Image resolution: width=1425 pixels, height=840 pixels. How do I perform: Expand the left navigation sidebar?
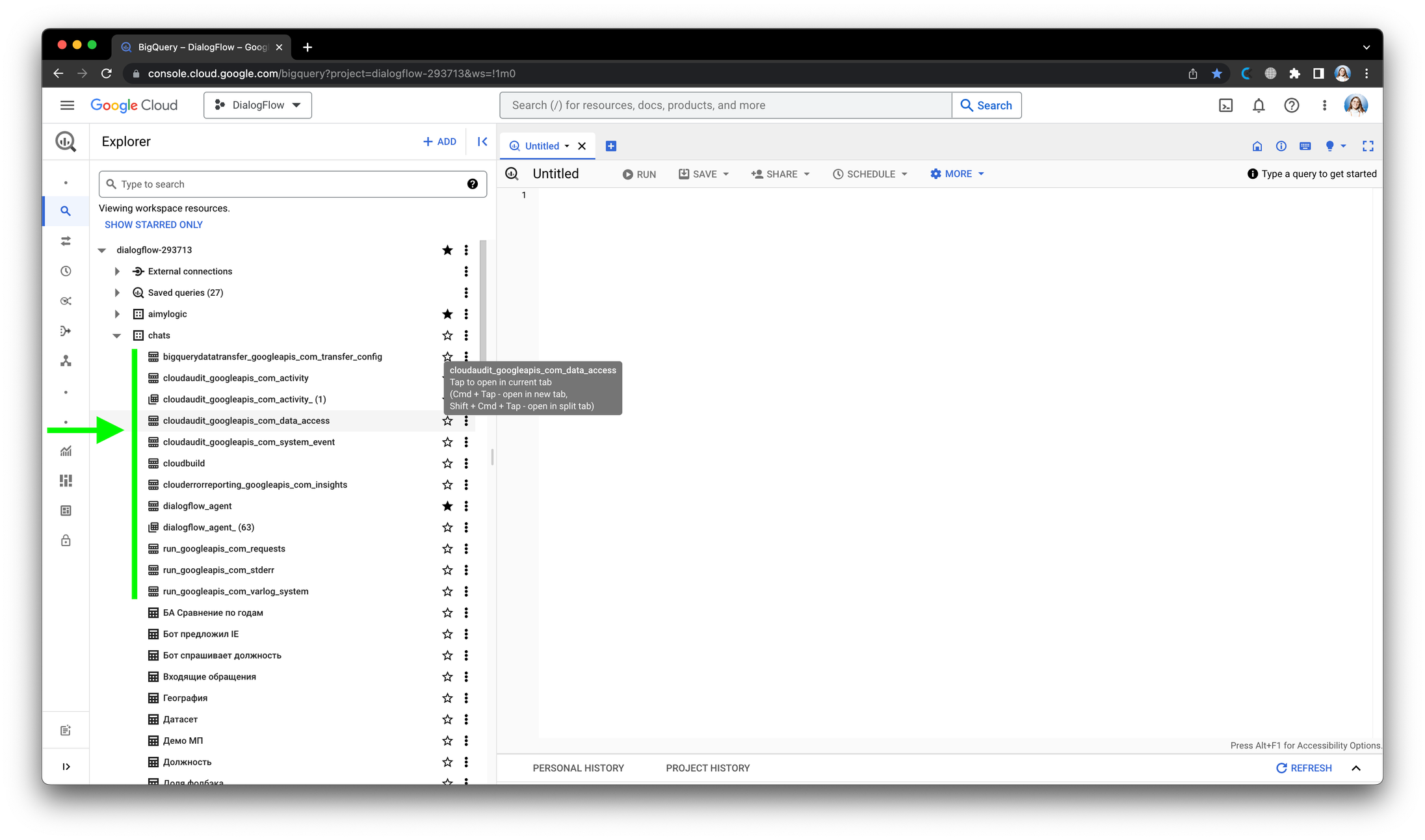[x=66, y=767]
